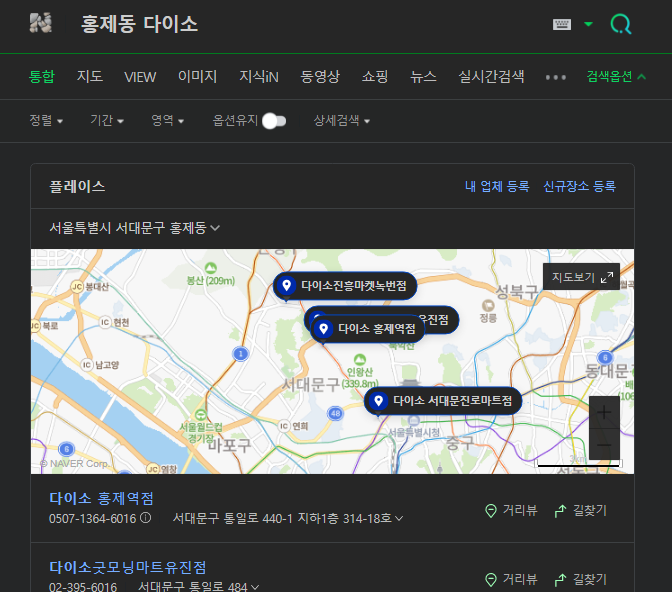Screen dimensions: 672x592
Task: Click the 플레이스 section heading
Action: [x=77, y=186]
